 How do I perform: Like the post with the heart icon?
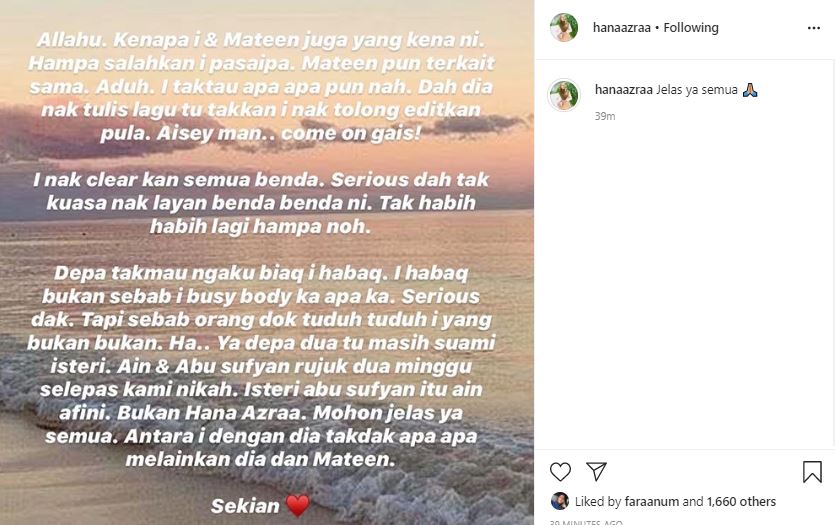560,472
